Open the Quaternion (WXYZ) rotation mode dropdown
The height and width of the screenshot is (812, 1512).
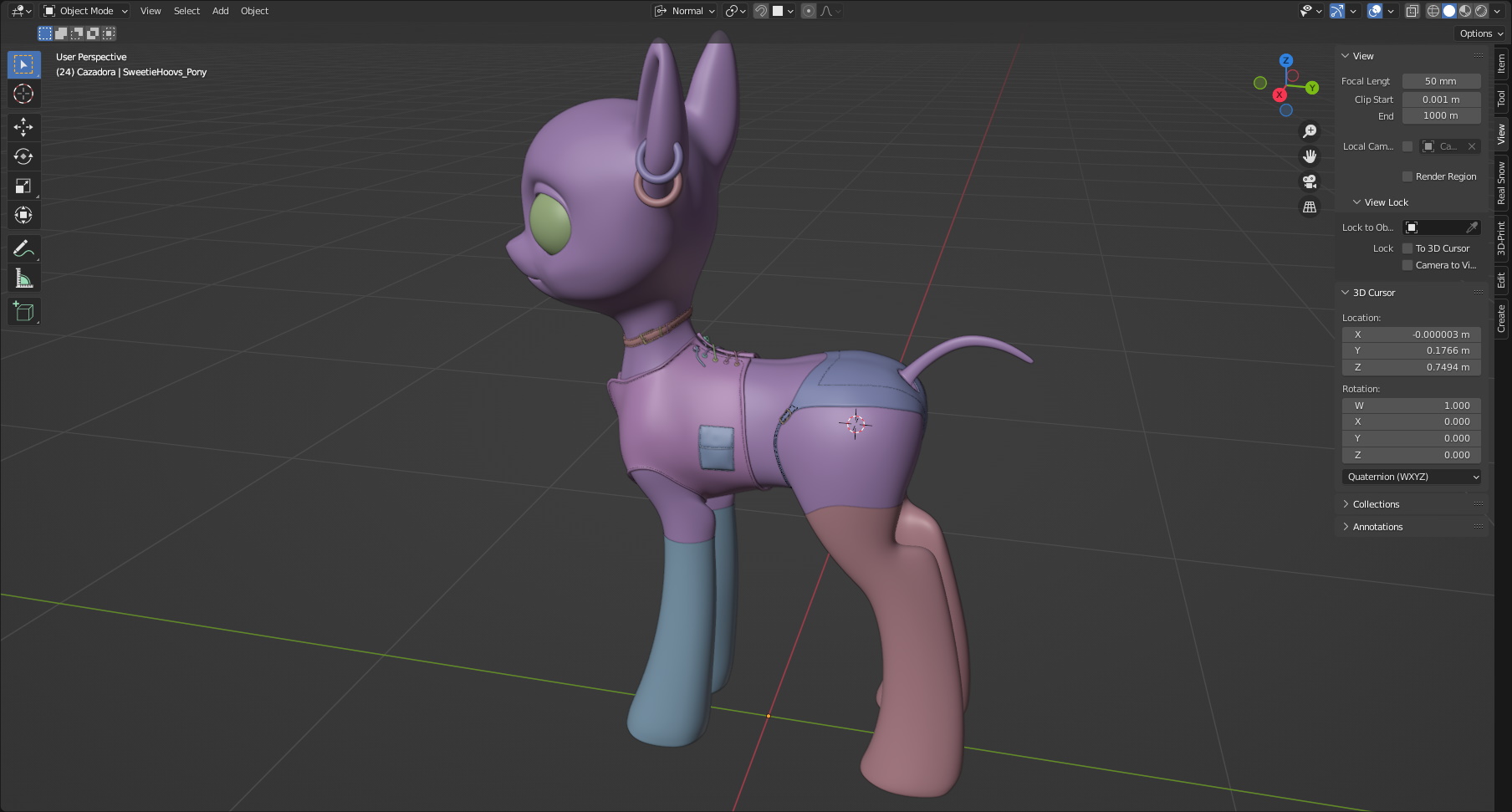click(x=1412, y=477)
